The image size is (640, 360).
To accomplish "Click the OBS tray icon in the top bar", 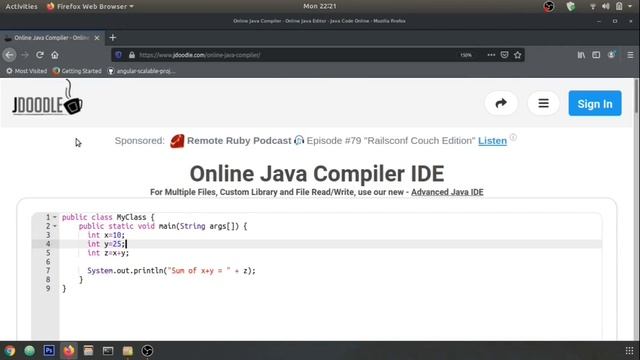I will coord(549,7).
